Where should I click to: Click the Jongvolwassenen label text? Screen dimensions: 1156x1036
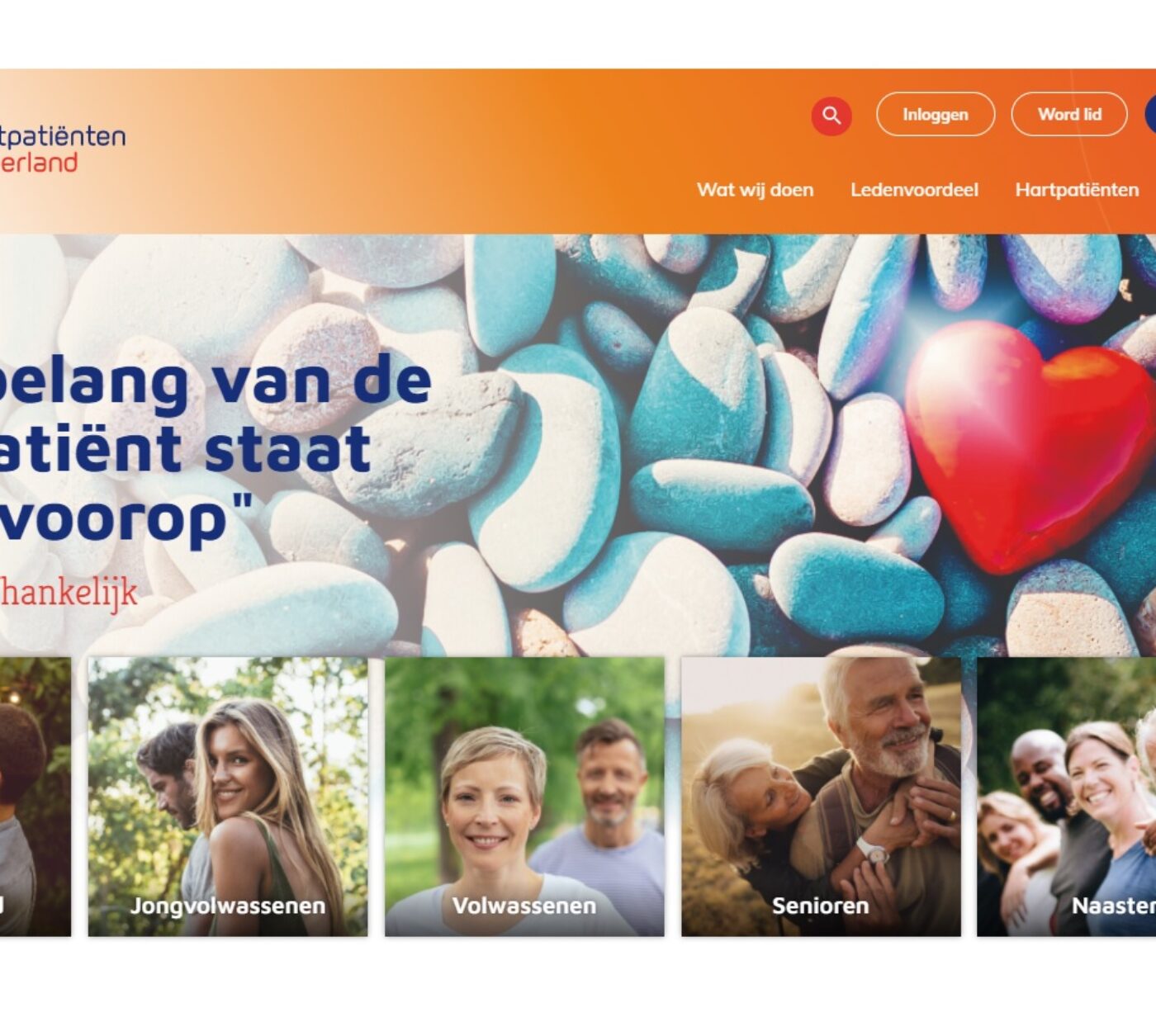pos(228,906)
